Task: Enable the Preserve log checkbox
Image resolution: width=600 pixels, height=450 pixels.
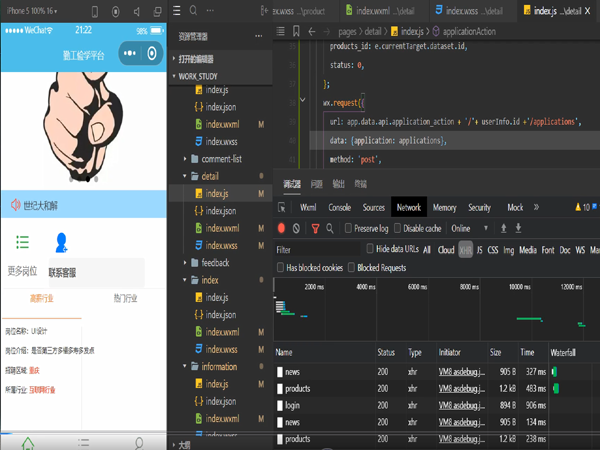Action: pyautogui.click(x=349, y=228)
